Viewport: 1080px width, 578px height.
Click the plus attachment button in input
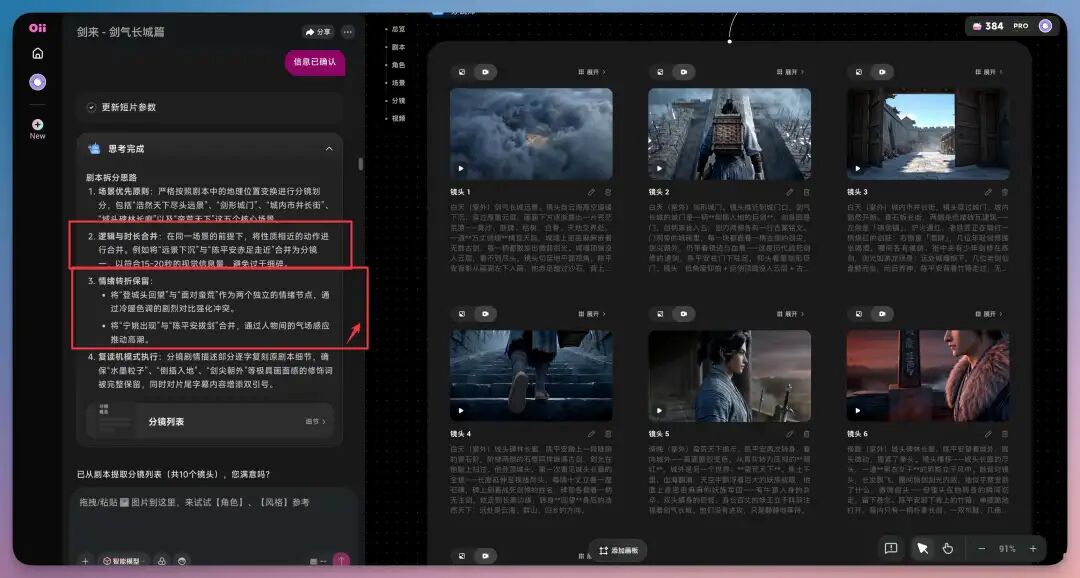point(85,561)
